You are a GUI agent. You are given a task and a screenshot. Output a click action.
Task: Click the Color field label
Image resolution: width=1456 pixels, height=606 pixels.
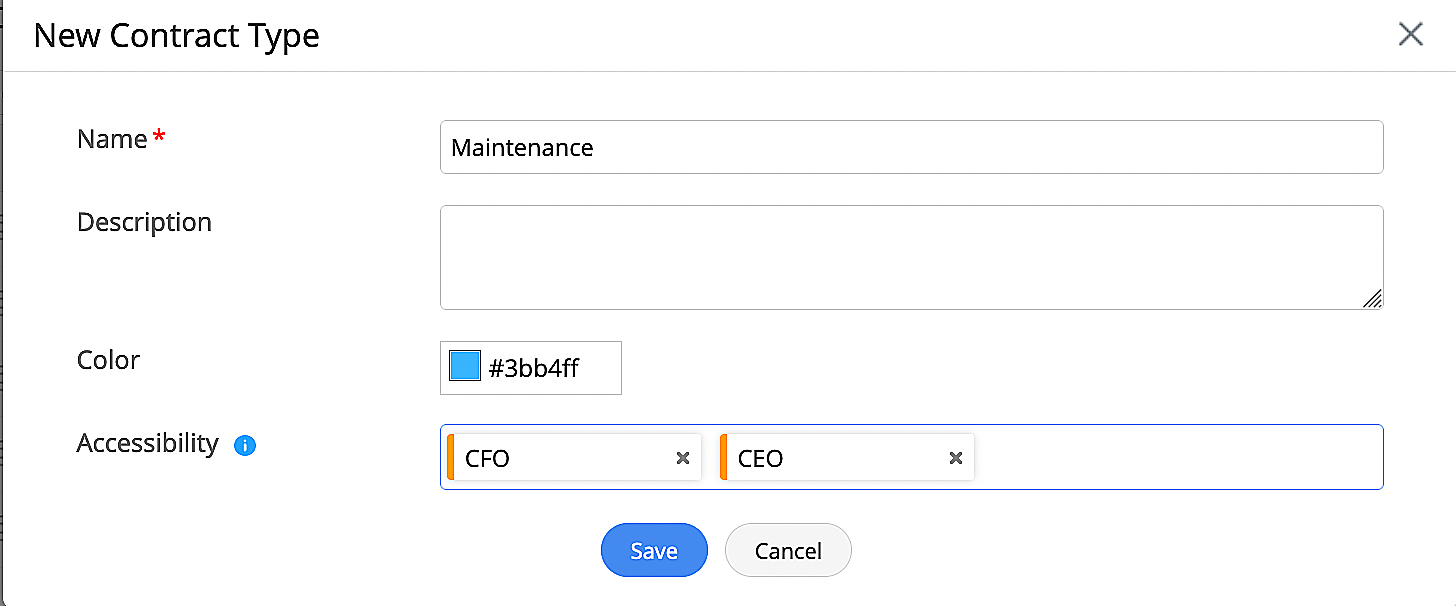(x=108, y=360)
